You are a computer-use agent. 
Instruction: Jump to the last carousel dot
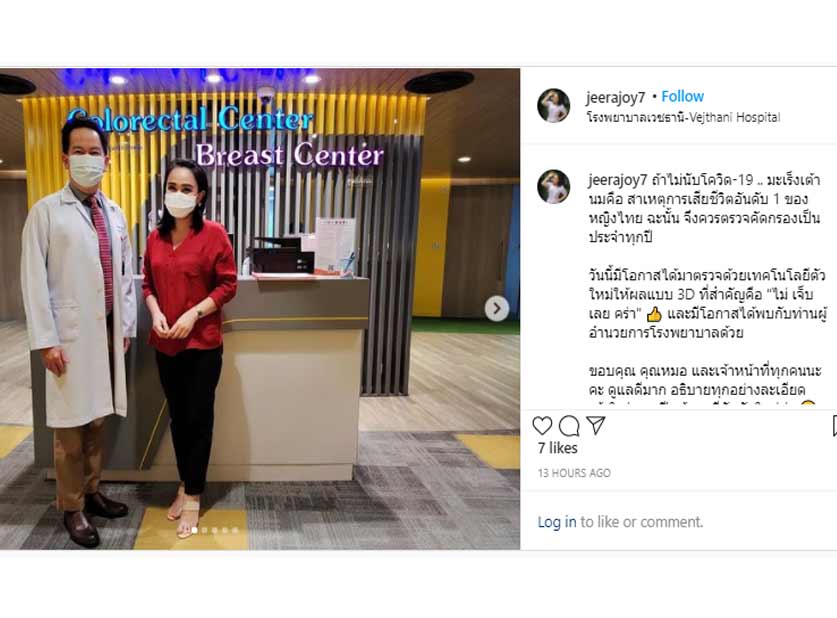[235, 530]
